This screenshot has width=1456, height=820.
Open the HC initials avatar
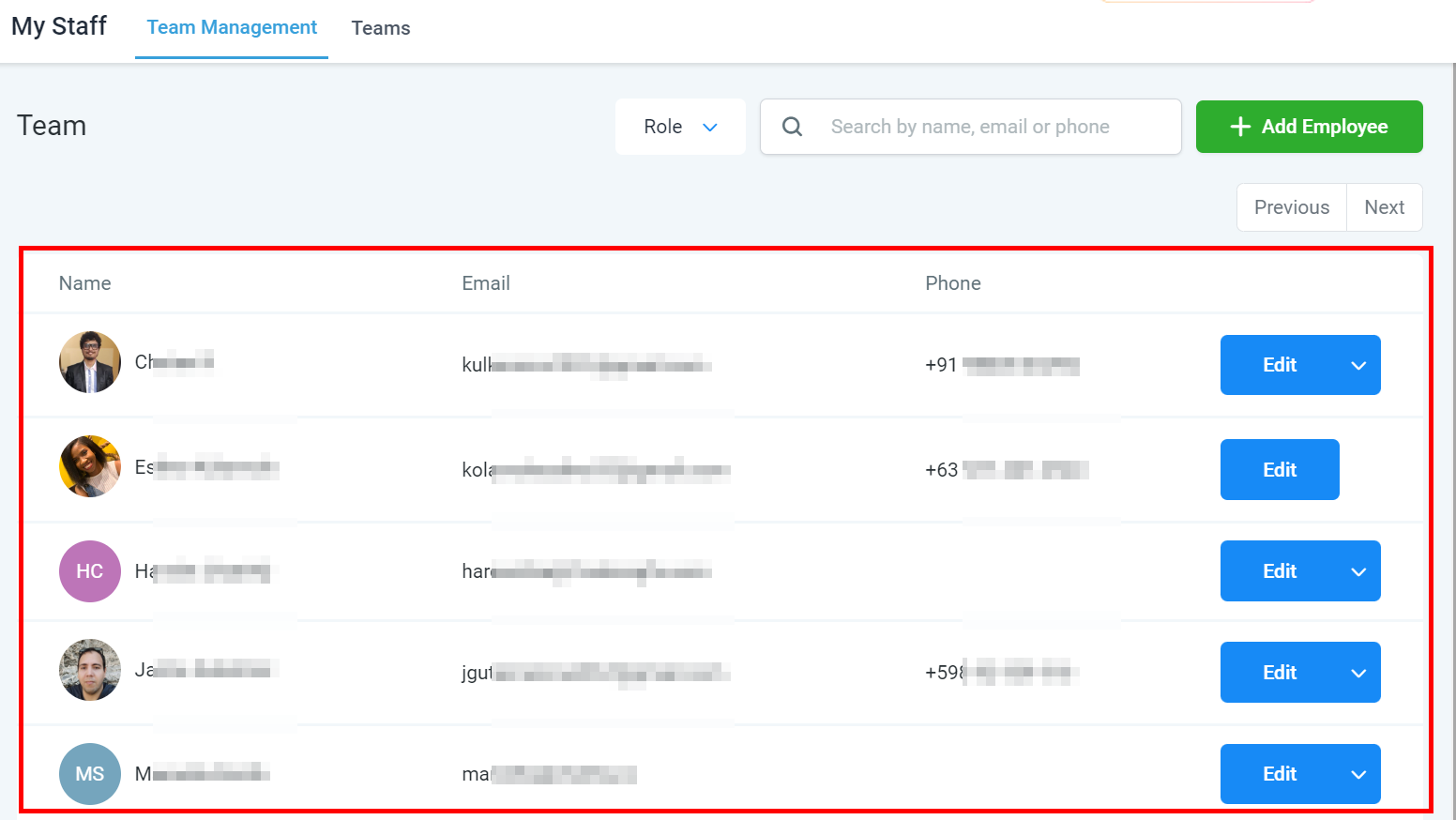[90, 571]
